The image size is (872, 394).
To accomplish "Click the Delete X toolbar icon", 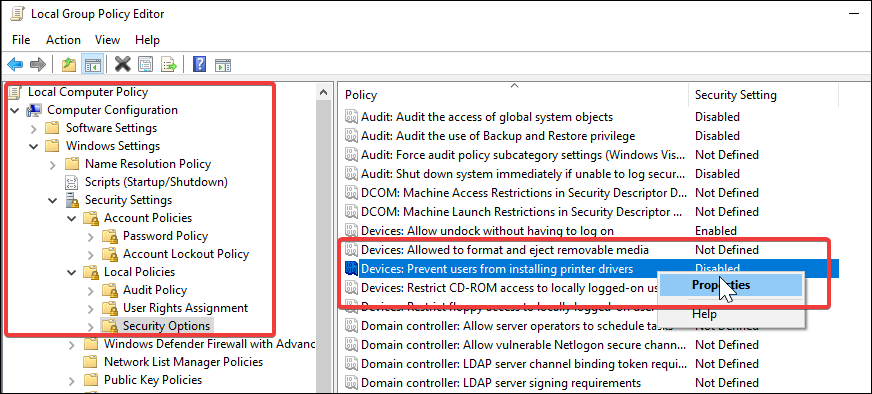I will [122, 65].
